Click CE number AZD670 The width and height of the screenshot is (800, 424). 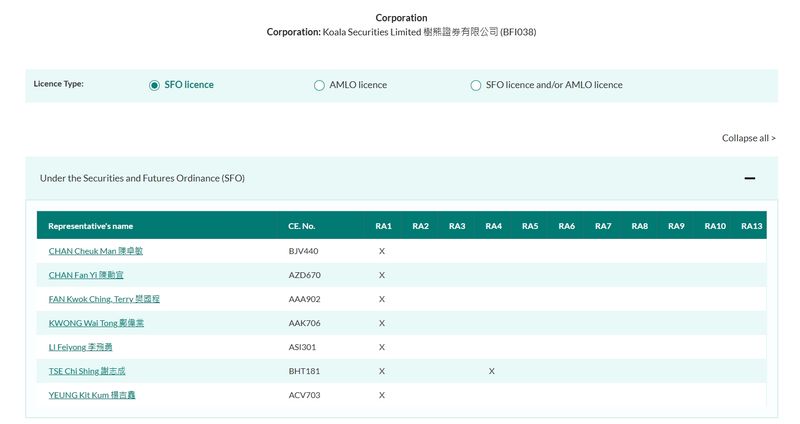[305, 275]
